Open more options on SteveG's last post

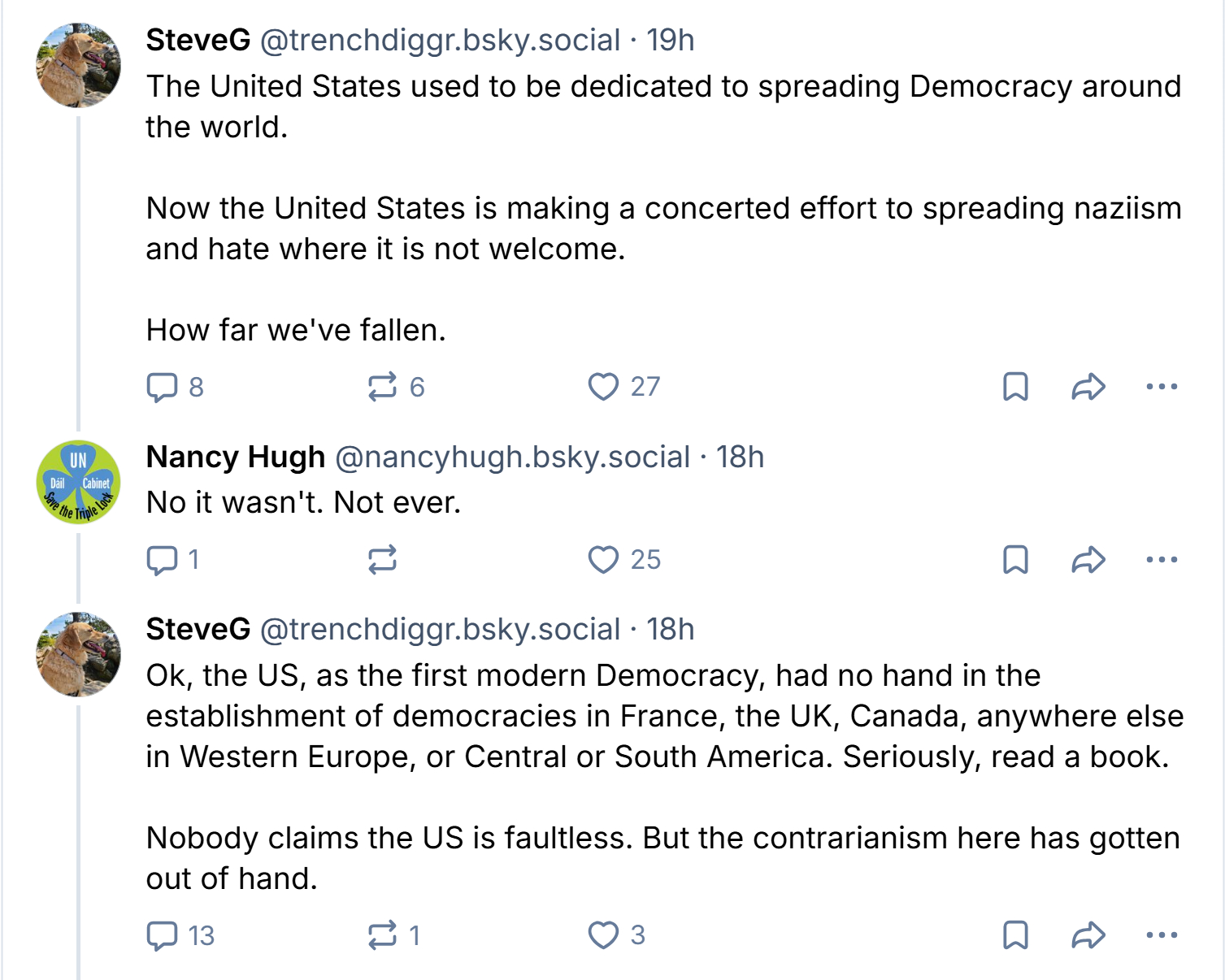(1162, 935)
